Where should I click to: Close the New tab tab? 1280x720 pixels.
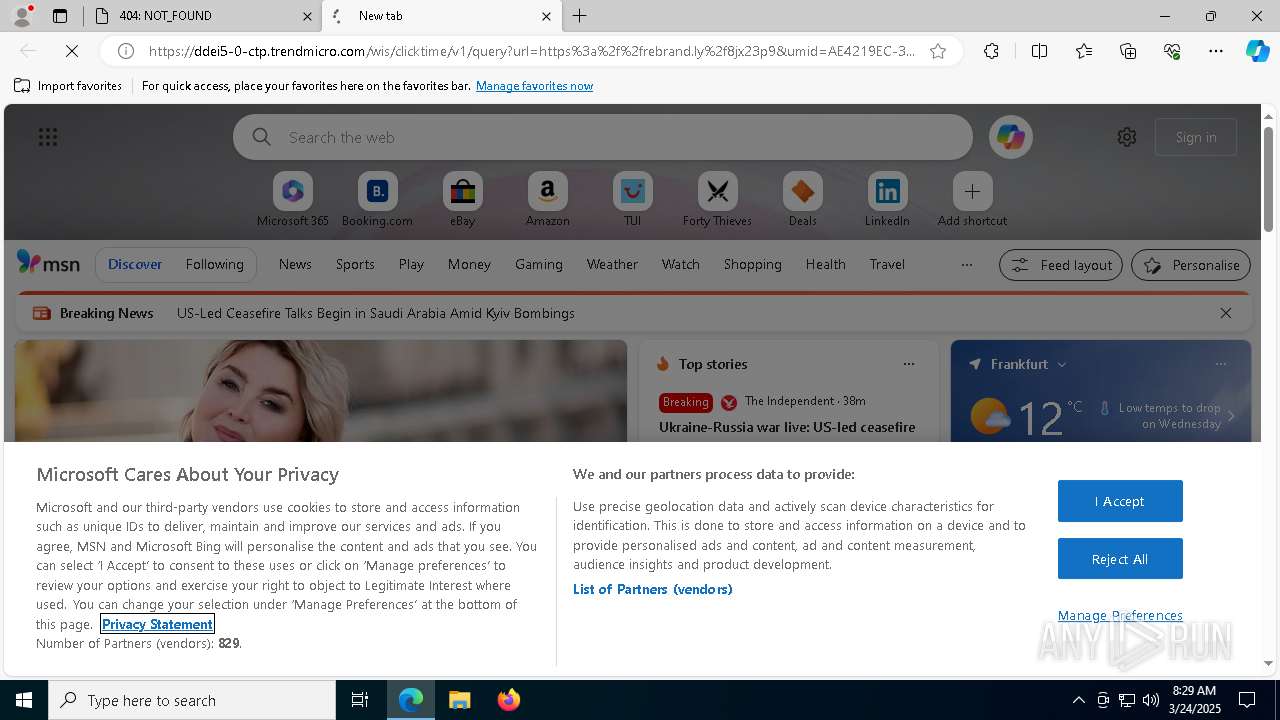point(546,16)
